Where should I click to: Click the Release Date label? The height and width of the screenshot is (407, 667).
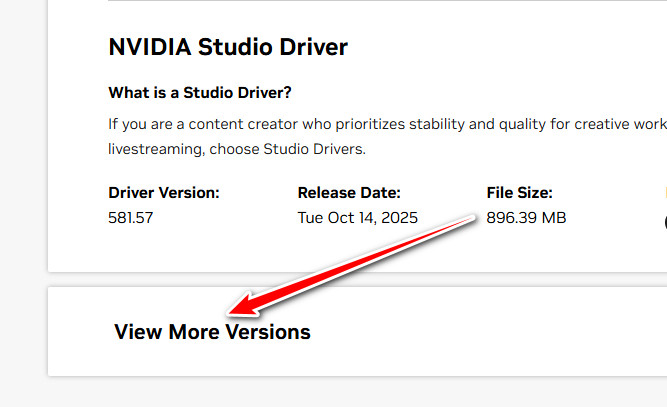pos(349,193)
